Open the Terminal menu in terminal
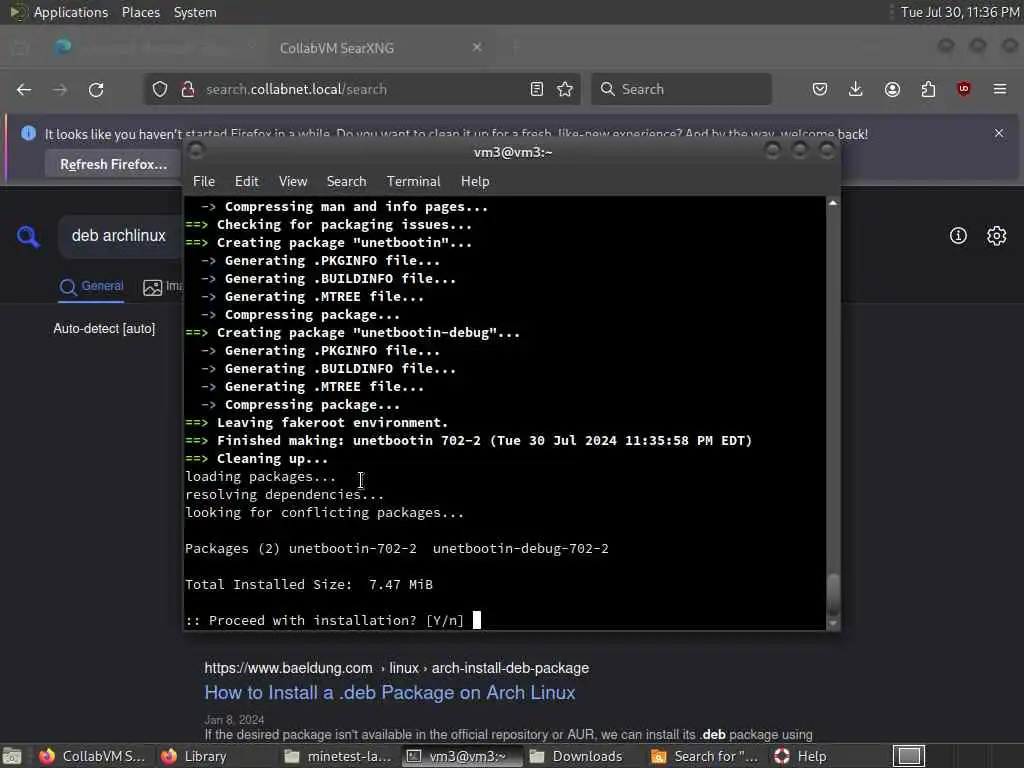Viewport: 1024px width, 768px height. click(413, 182)
